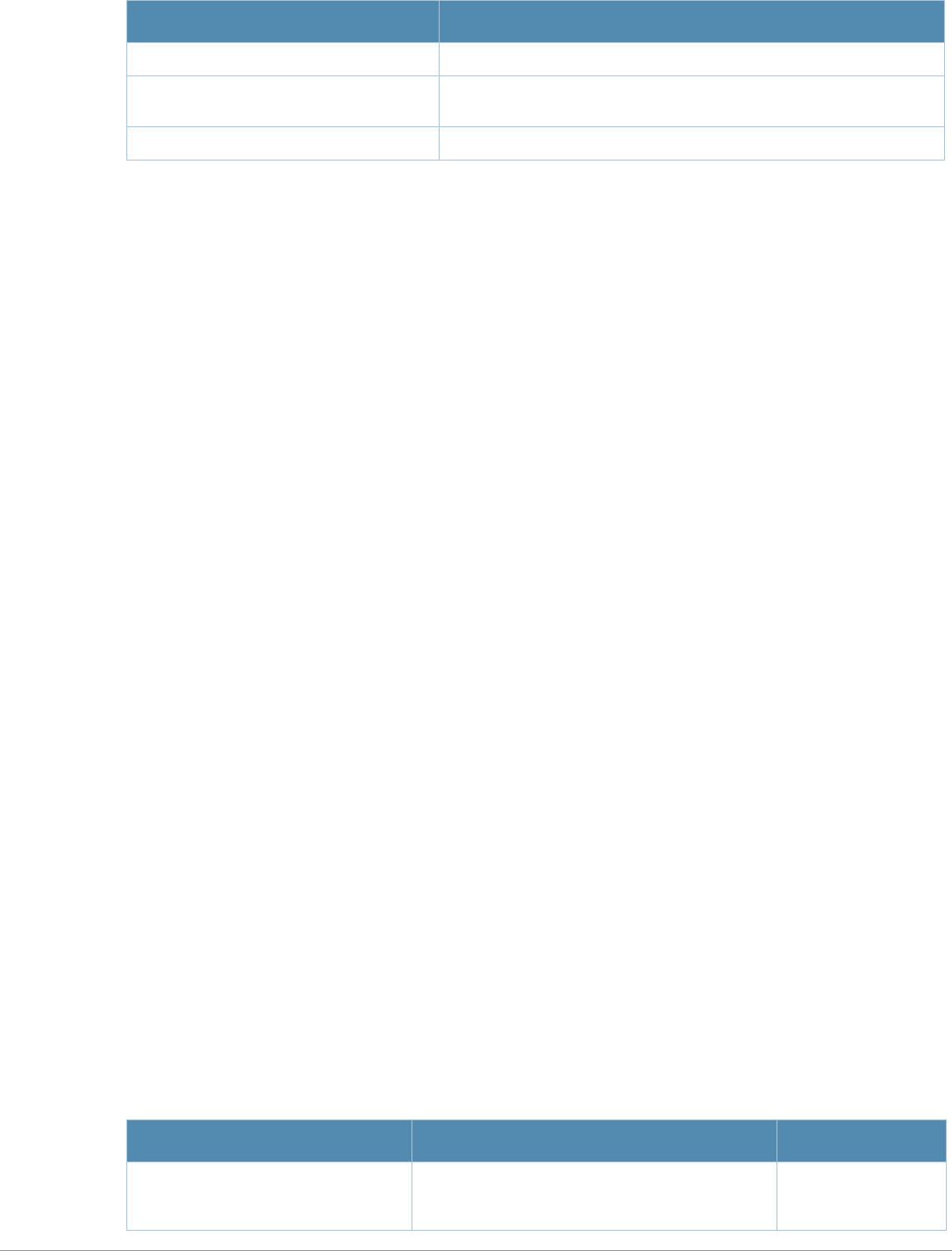
Task: Select last row's right cell in top table
Action: tap(691, 143)
